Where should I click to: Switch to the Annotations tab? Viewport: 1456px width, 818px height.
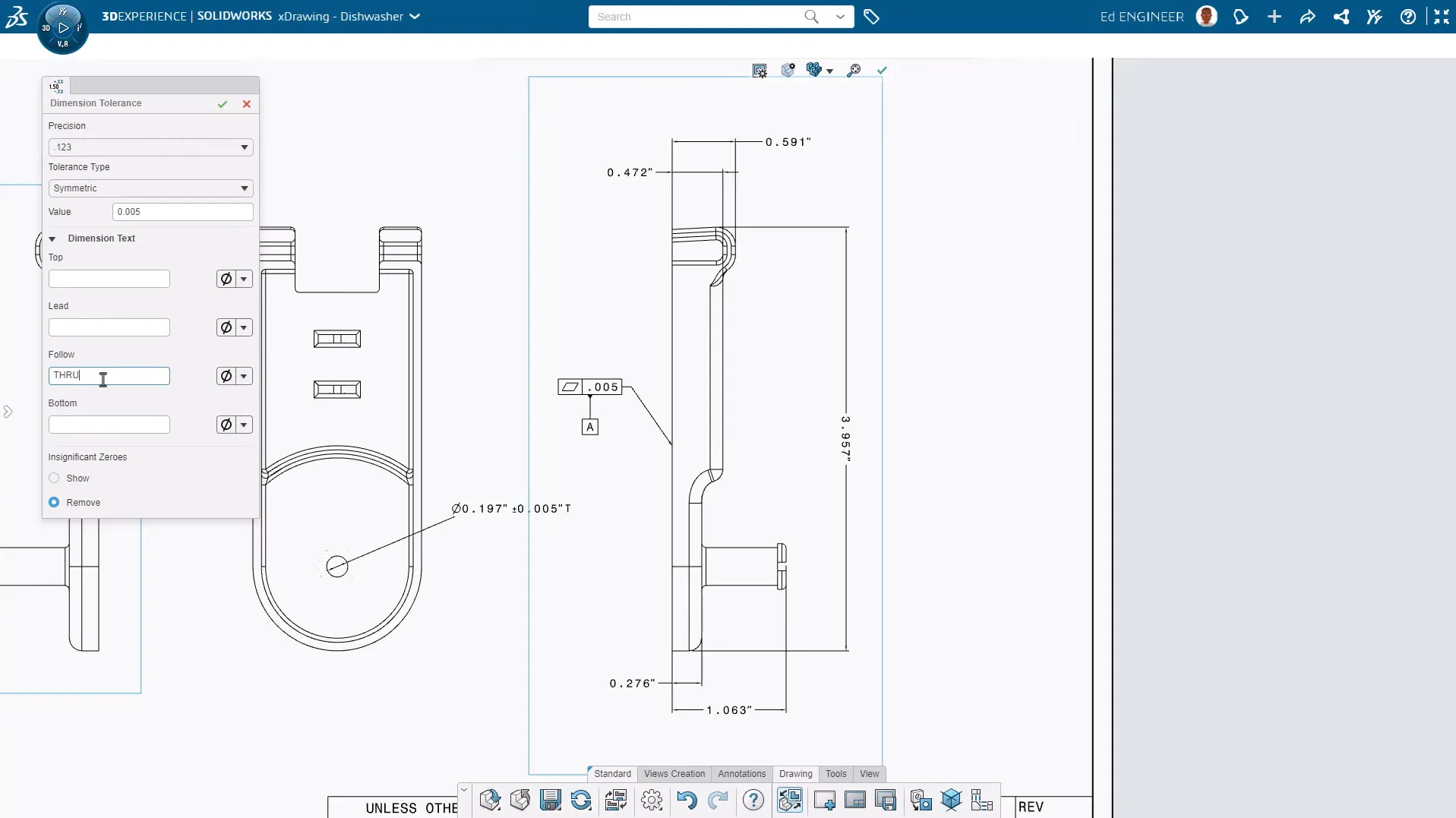pyautogui.click(x=741, y=774)
